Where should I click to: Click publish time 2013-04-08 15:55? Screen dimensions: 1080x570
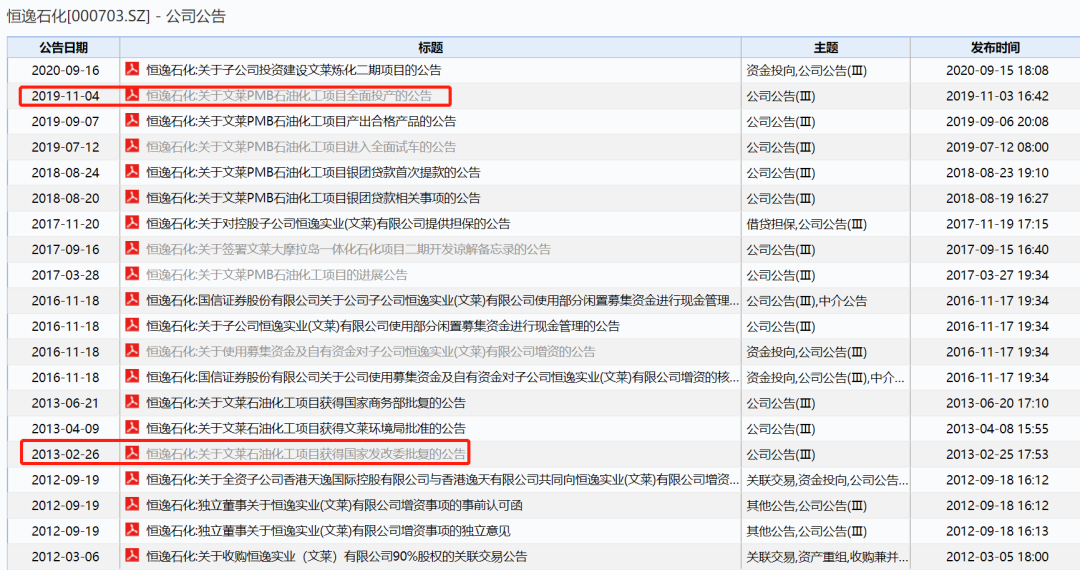[x=997, y=428]
